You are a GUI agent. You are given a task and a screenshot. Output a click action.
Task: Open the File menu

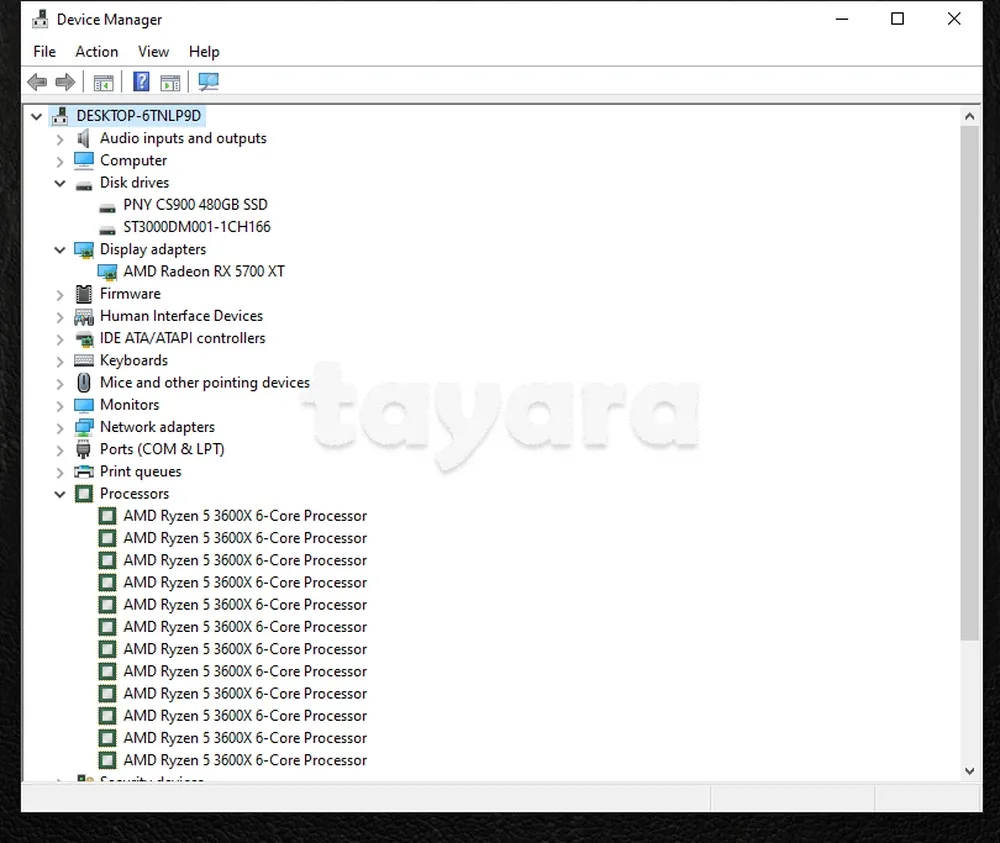point(44,52)
